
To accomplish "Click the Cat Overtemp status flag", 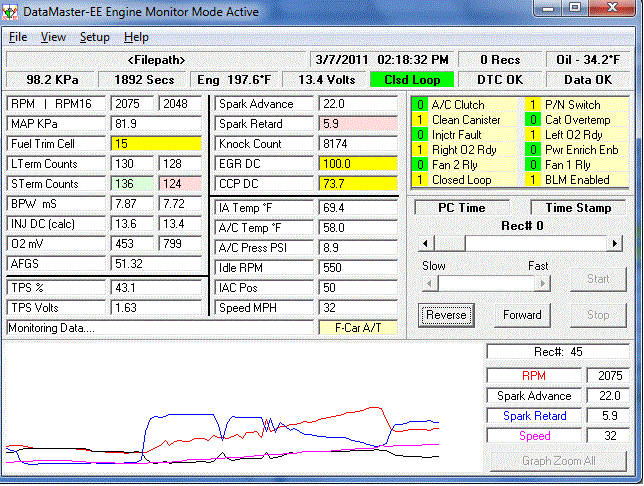I will (x=576, y=120).
